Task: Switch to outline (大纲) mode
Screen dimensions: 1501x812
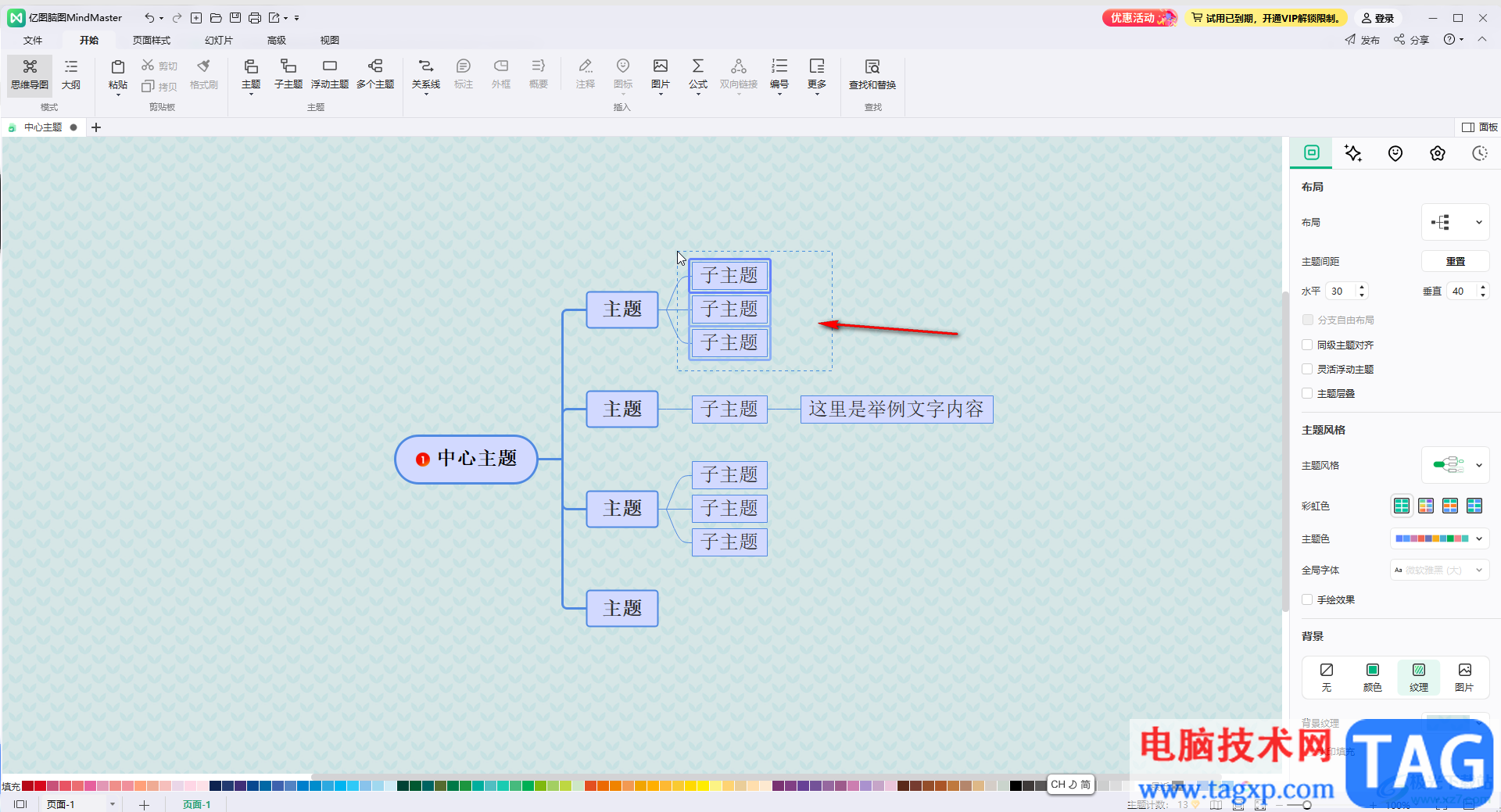Action: 71,75
